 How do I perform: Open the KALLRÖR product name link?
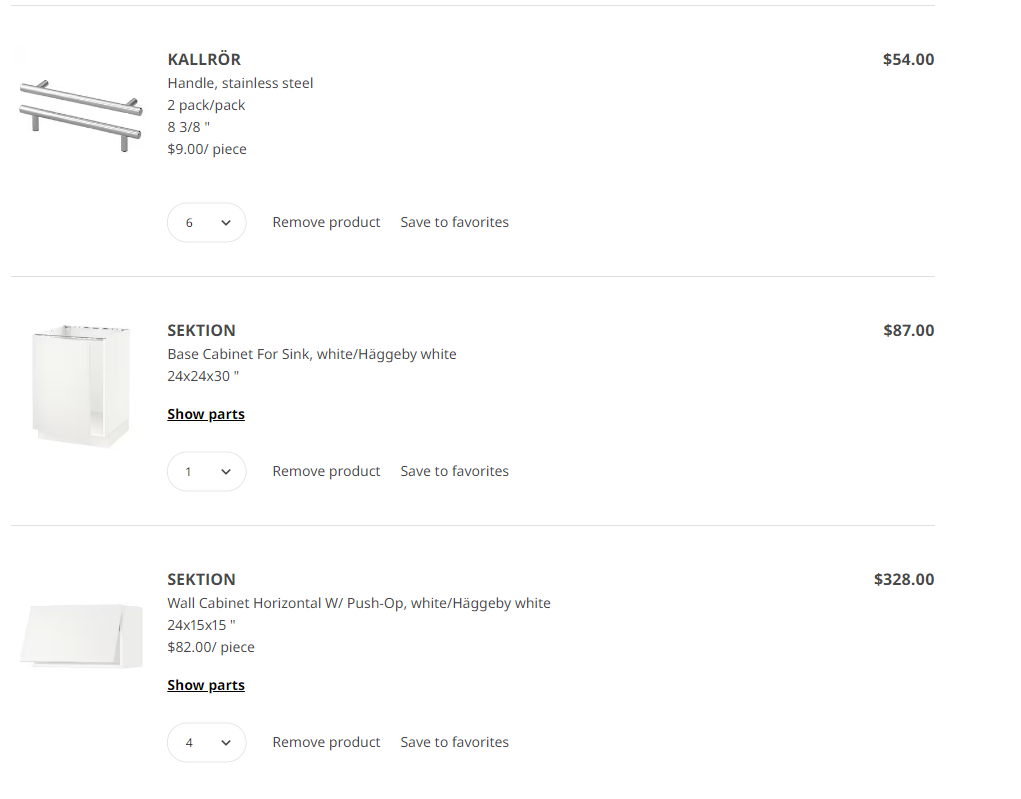204,60
